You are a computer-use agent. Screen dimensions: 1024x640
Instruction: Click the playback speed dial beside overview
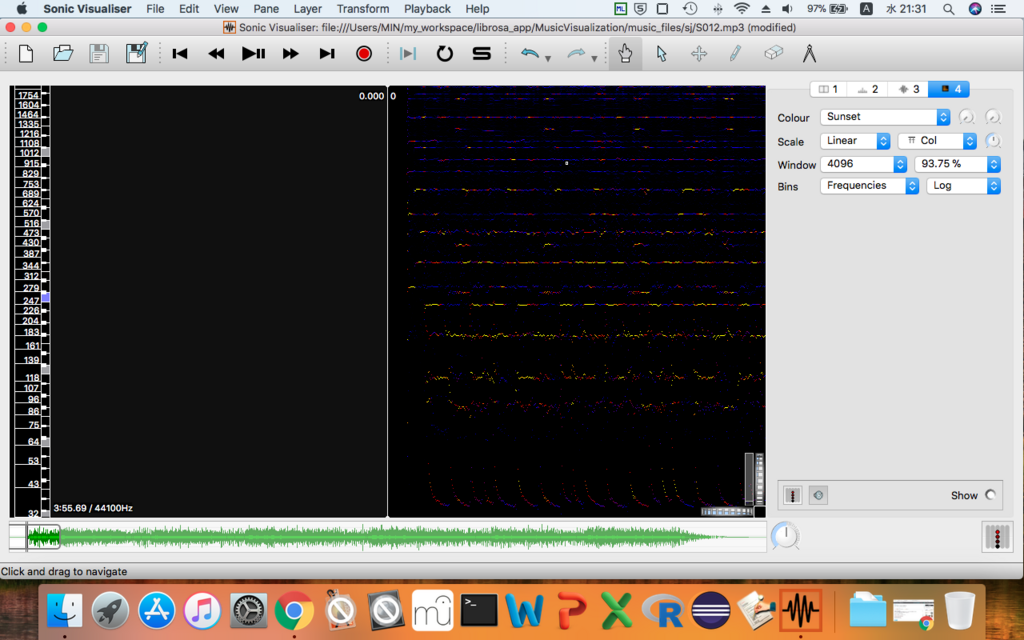point(785,536)
